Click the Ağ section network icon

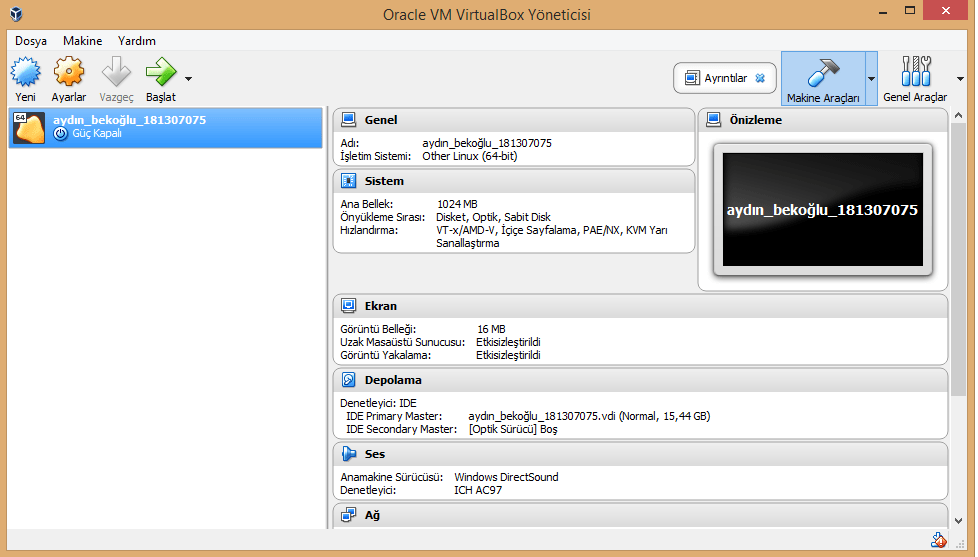[x=349, y=515]
